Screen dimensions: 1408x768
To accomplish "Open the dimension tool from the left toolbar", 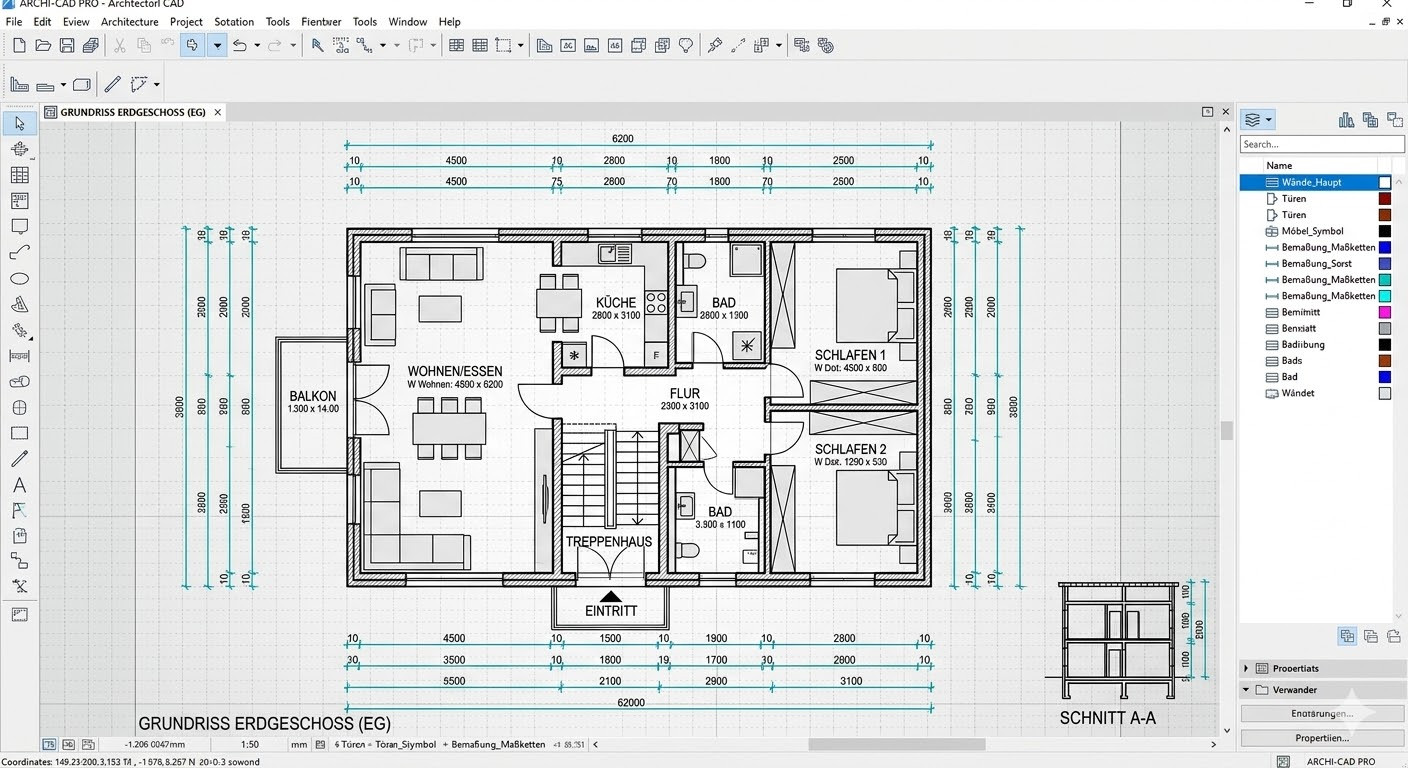I will (x=18, y=355).
